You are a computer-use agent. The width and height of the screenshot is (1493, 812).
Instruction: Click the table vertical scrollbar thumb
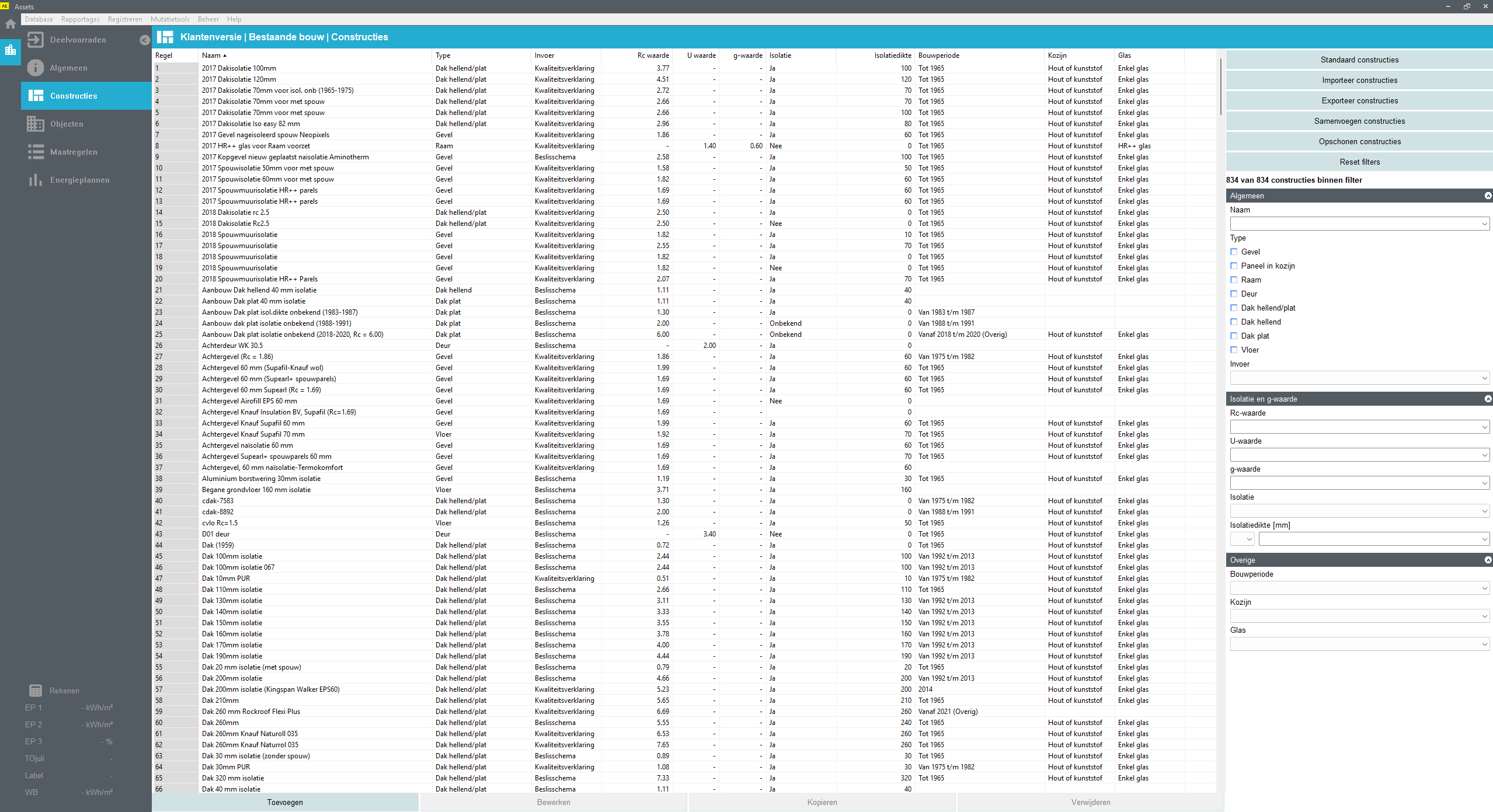pyautogui.click(x=1220, y=86)
